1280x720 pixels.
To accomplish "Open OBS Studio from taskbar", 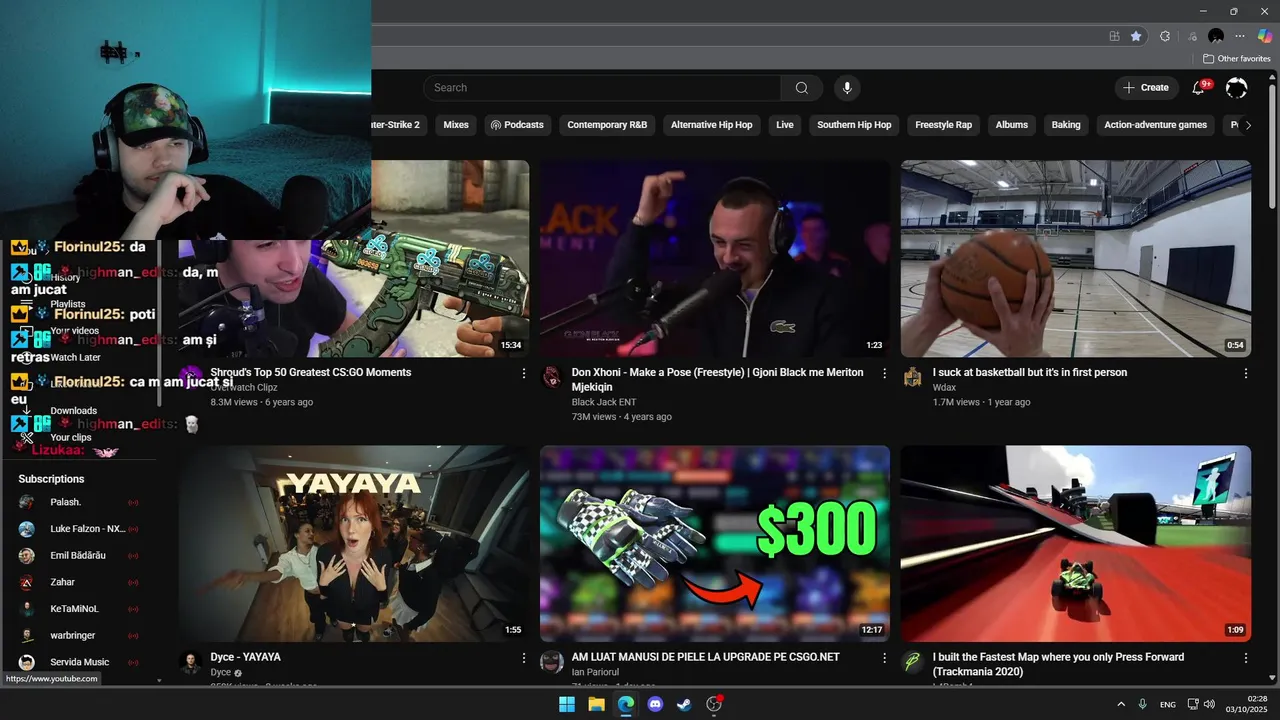I will click(714, 704).
